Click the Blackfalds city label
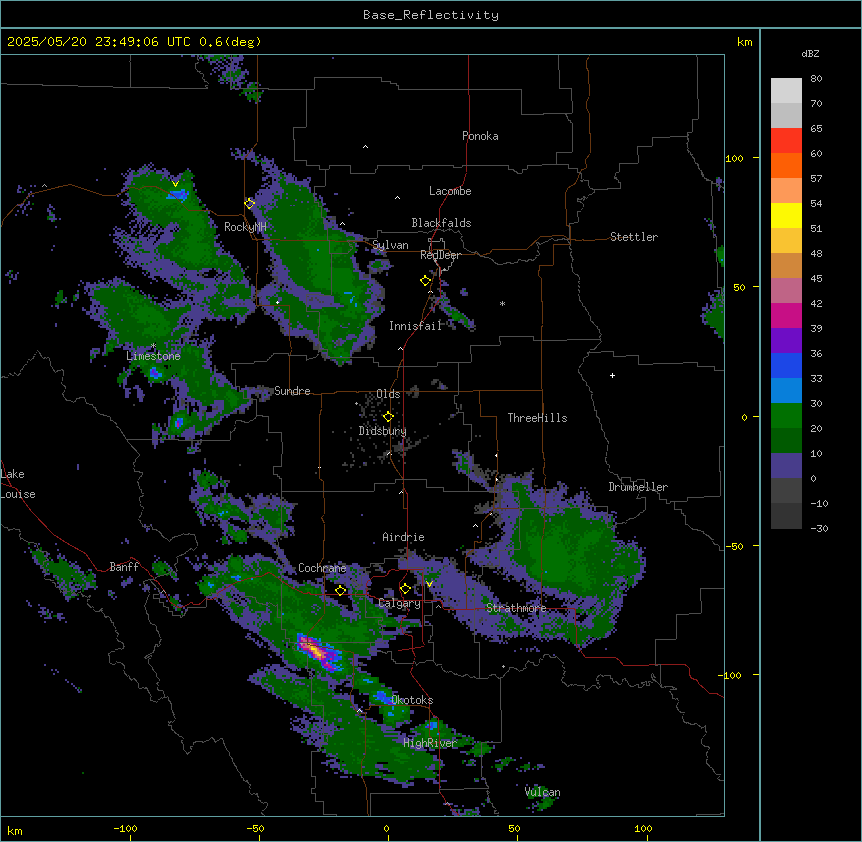 coord(441,223)
